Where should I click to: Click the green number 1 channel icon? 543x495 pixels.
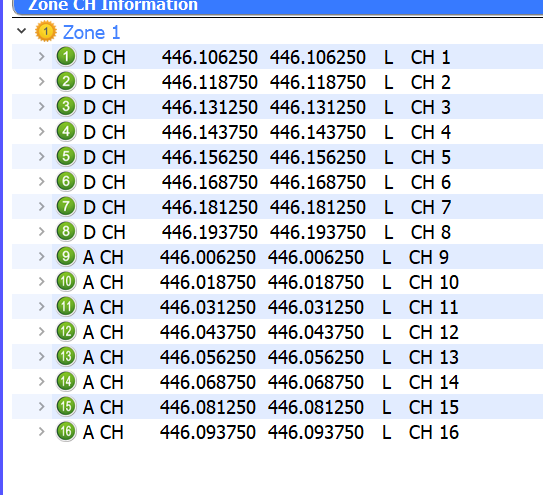tap(66, 56)
